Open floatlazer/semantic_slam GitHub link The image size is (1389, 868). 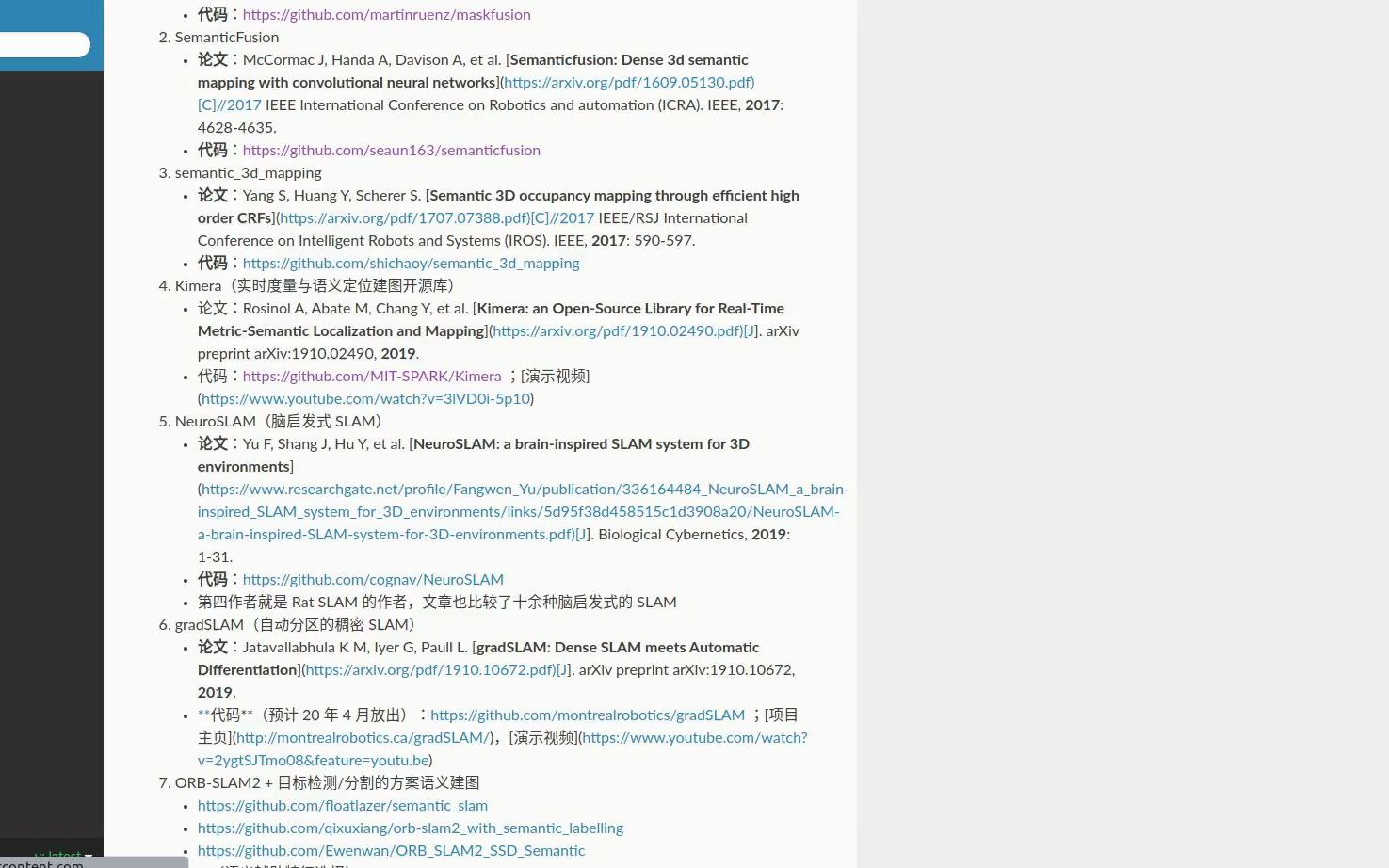coord(343,806)
